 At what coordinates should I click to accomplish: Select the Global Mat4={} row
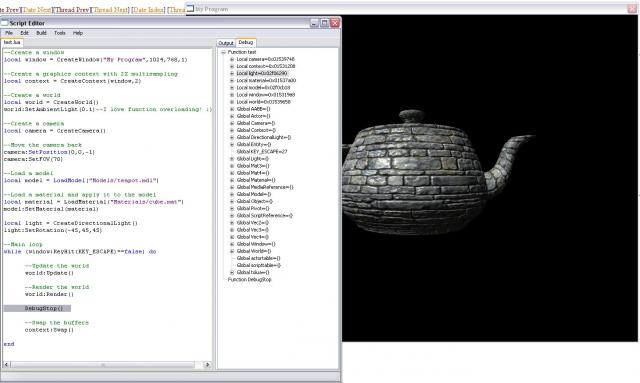pyautogui.click(x=253, y=173)
